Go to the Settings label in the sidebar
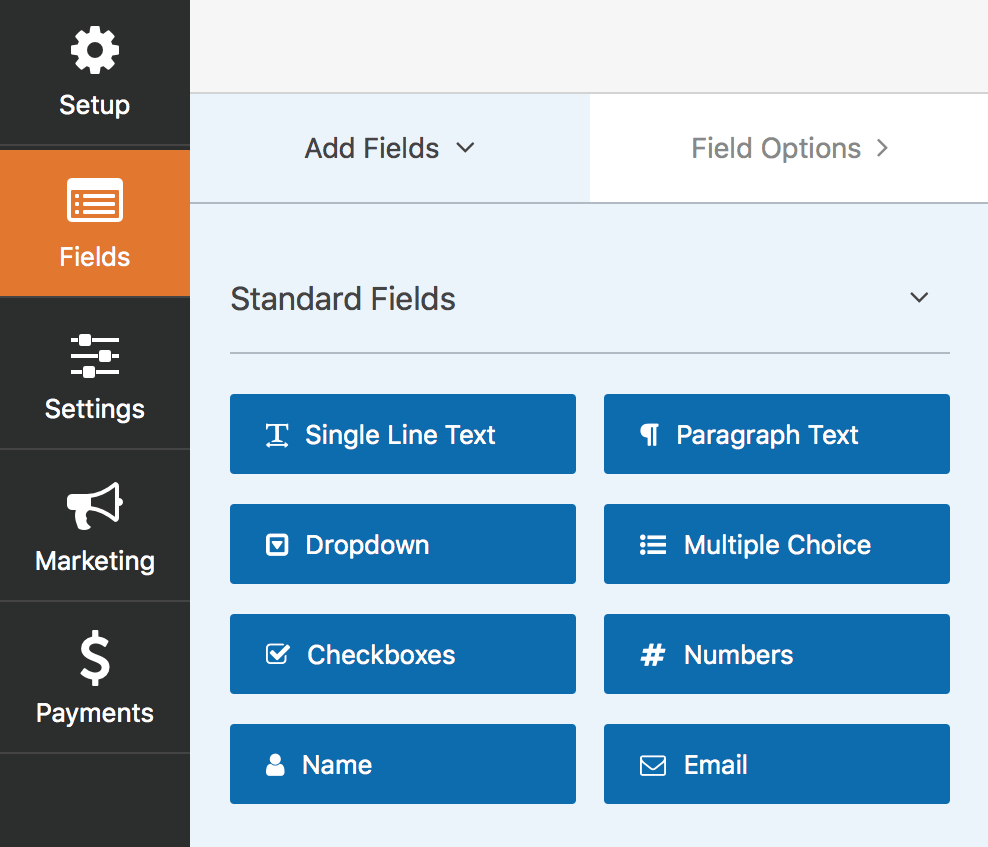Viewport: 988px width, 847px height. click(x=95, y=409)
